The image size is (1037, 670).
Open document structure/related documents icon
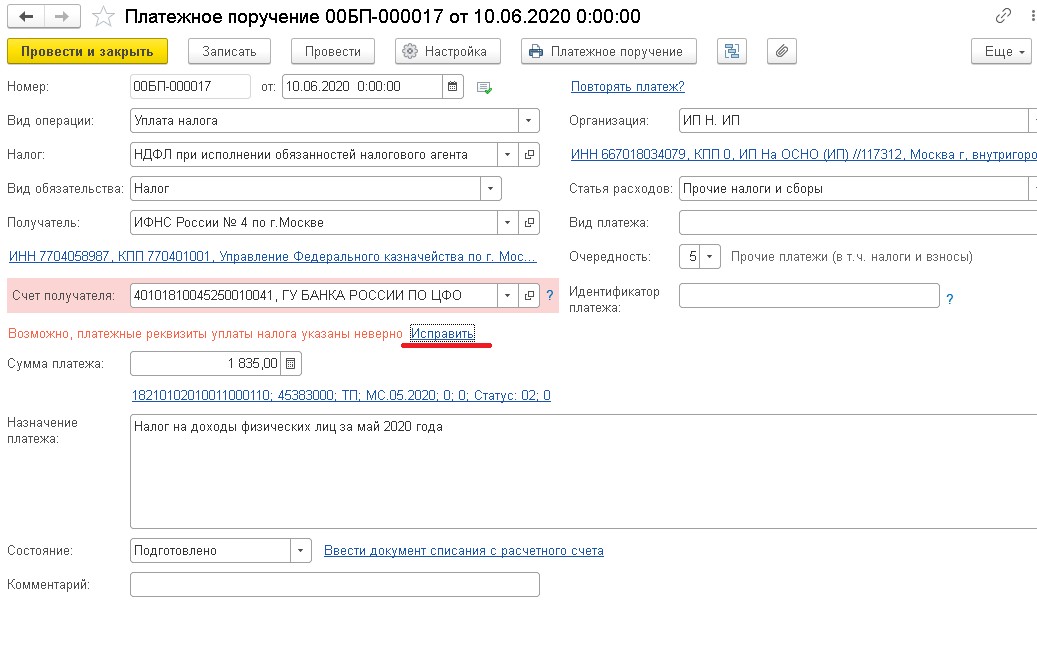tap(732, 51)
